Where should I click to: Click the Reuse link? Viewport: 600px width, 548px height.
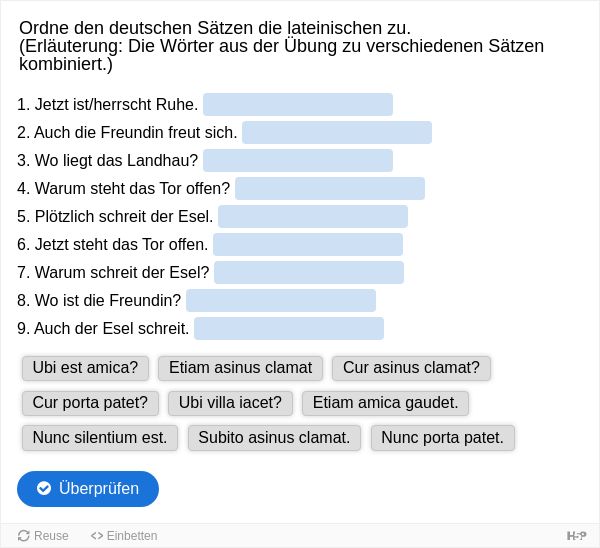(43, 536)
